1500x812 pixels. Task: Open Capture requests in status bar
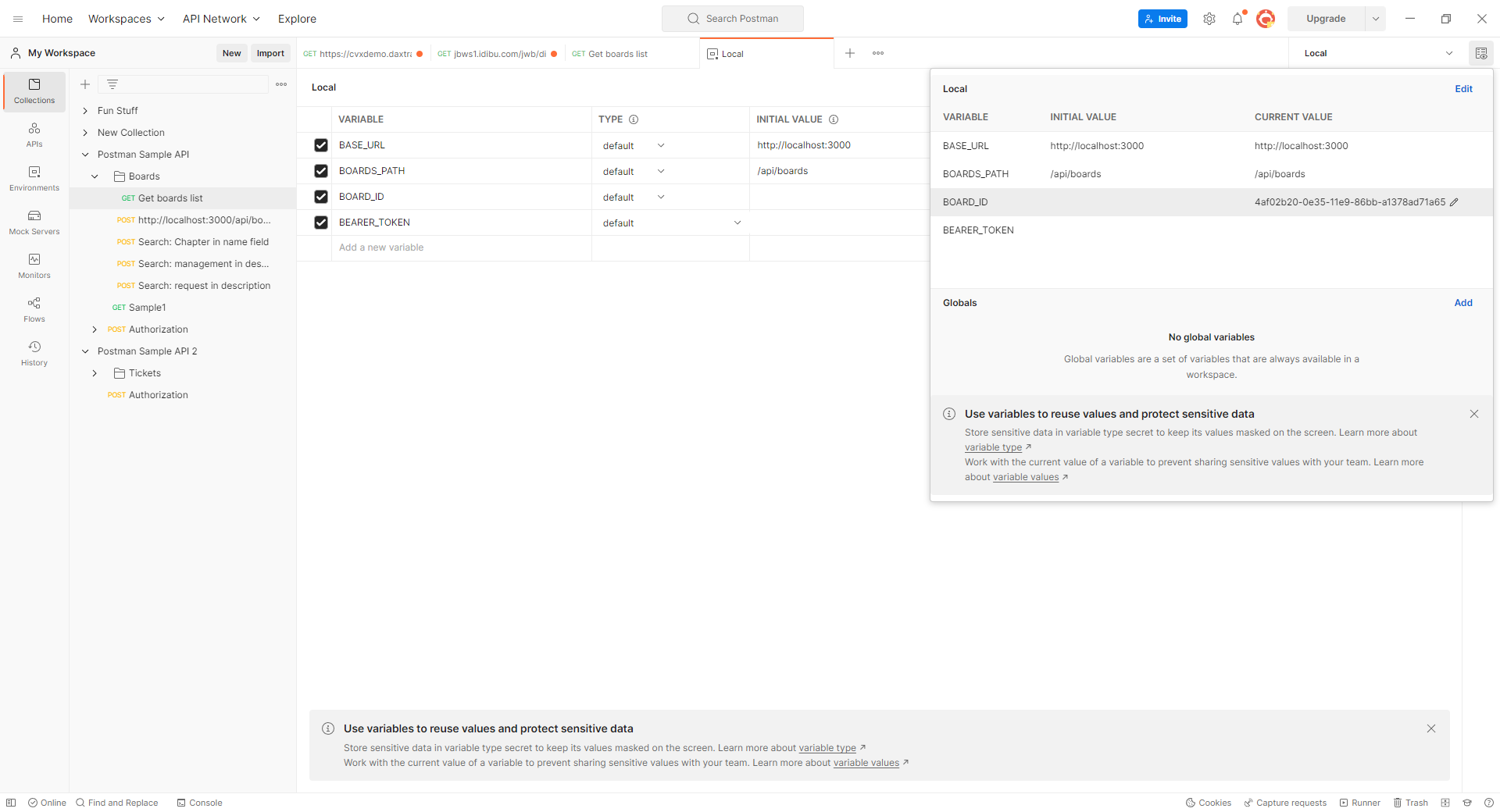1285,803
